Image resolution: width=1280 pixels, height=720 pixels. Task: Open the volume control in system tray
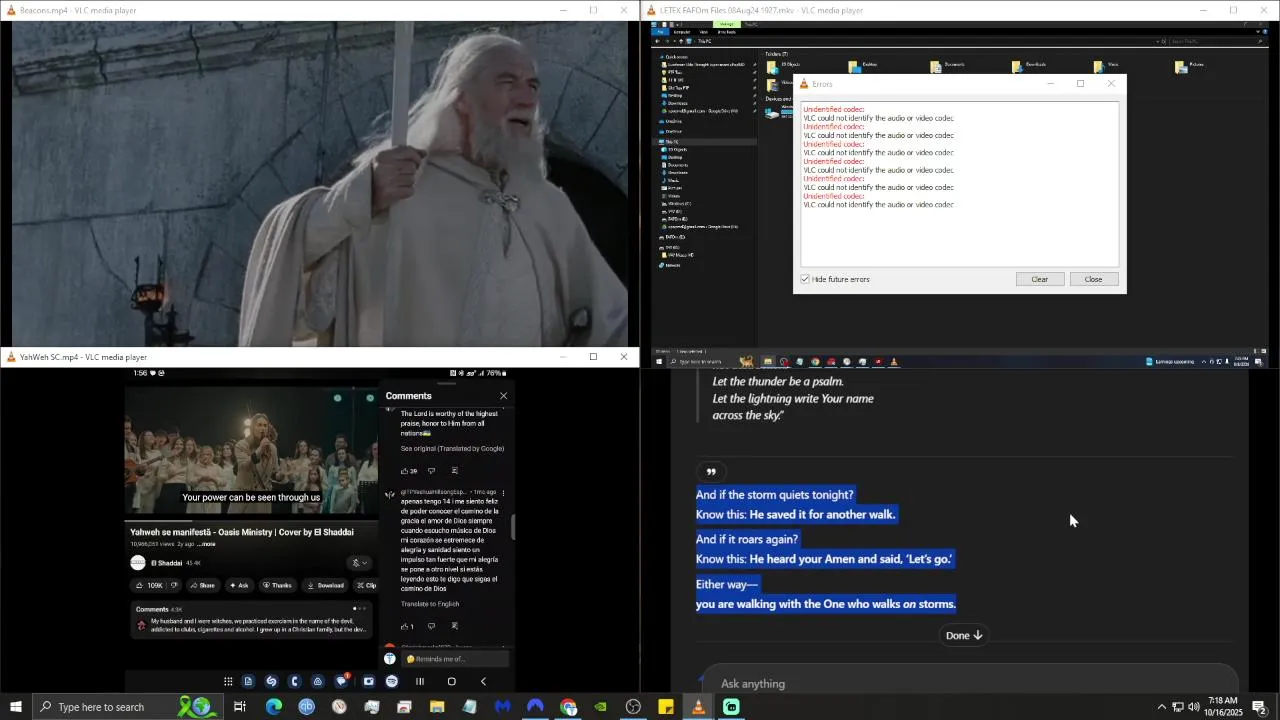tap(1193, 707)
